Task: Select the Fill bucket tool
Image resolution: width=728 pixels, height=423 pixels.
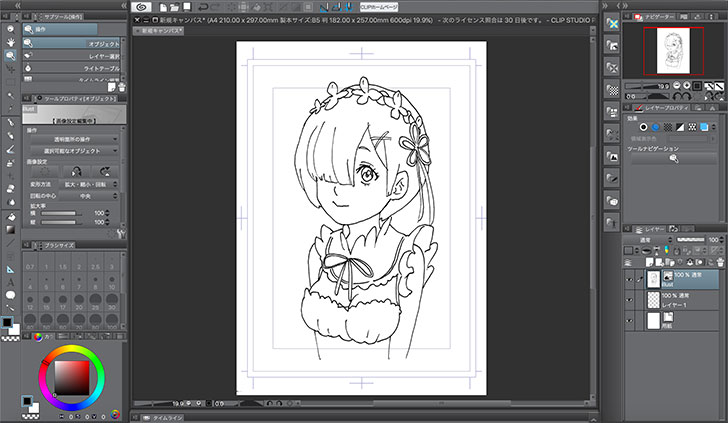Action: (x=10, y=216)
